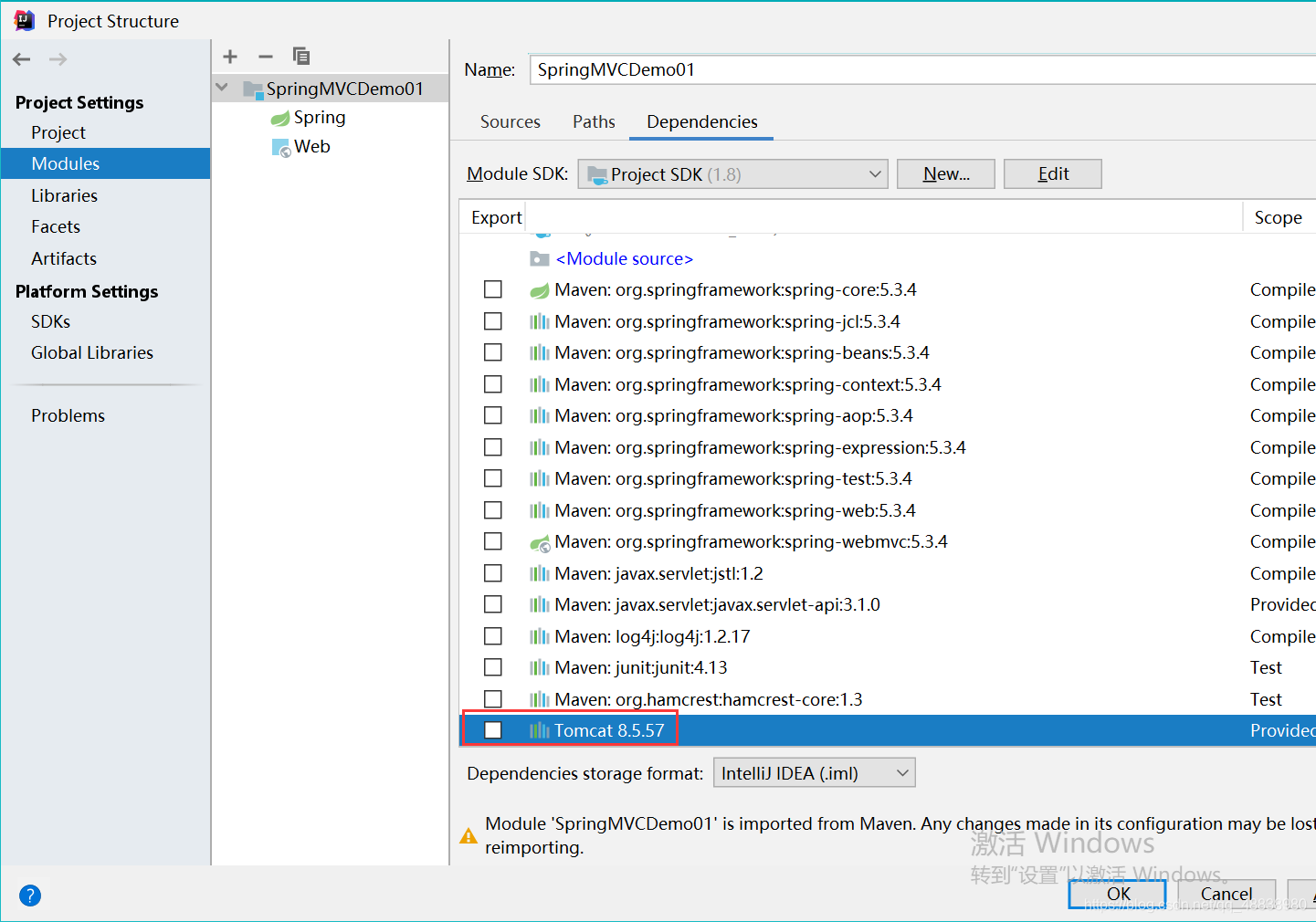Screen dimensions: 1316x922
Task: Toggle export checkbox for Tomcat 8.5.57
Action: point(493,730)
